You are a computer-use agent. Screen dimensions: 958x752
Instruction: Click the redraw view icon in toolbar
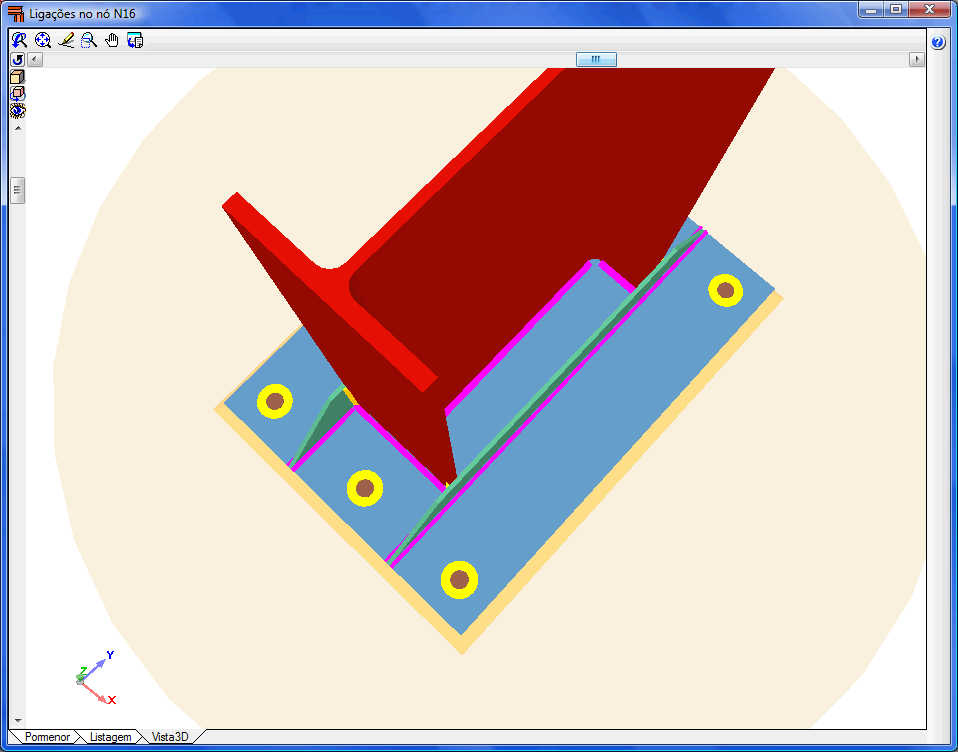pos(20,40)
